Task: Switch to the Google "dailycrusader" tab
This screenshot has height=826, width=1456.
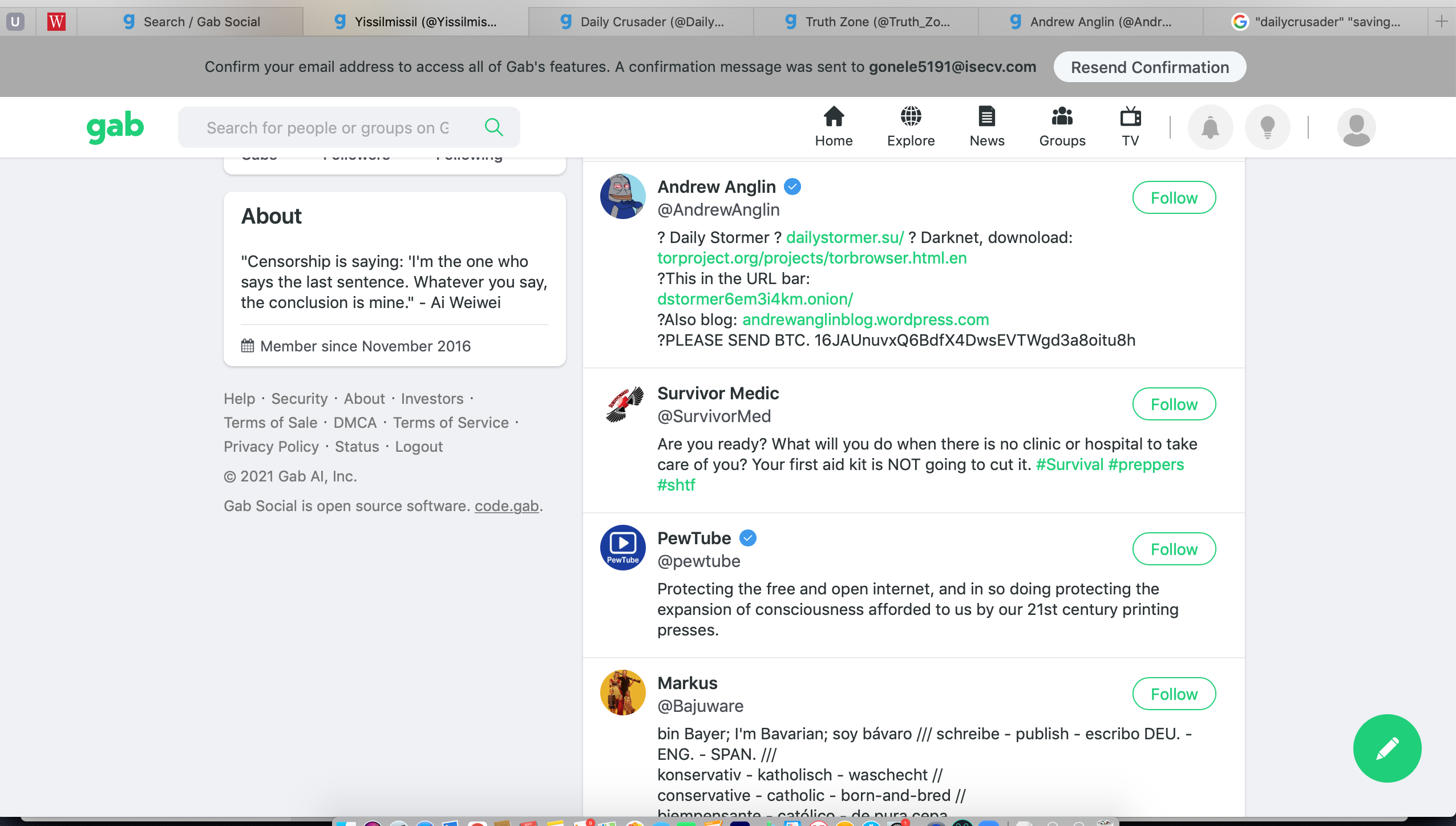Action: [1316, 22]
